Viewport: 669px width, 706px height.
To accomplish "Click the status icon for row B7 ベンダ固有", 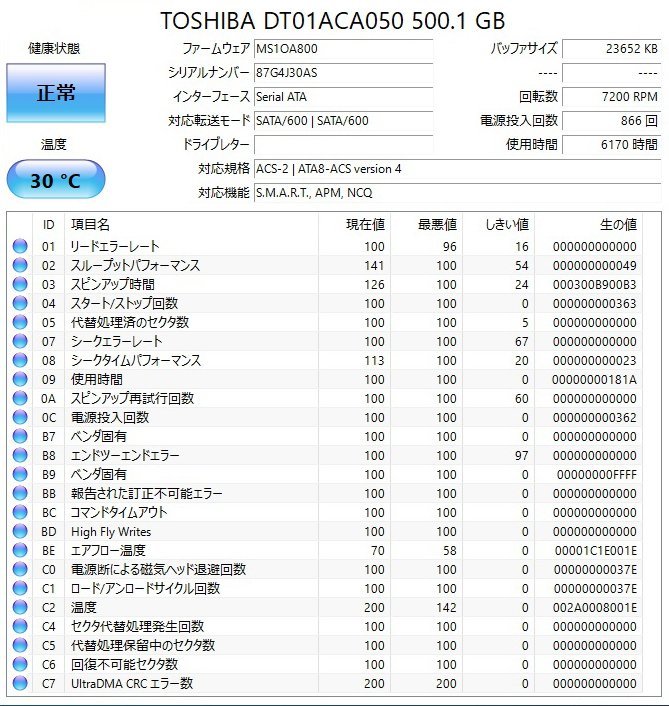I will pos(20,436).
